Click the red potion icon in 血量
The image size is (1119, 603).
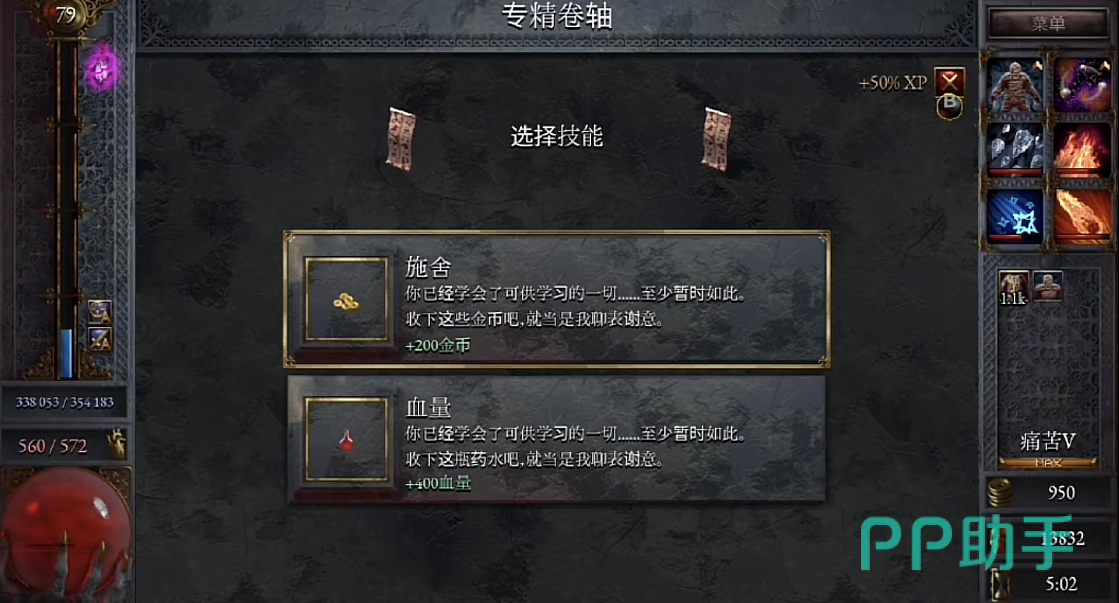(x=346, y=441)
